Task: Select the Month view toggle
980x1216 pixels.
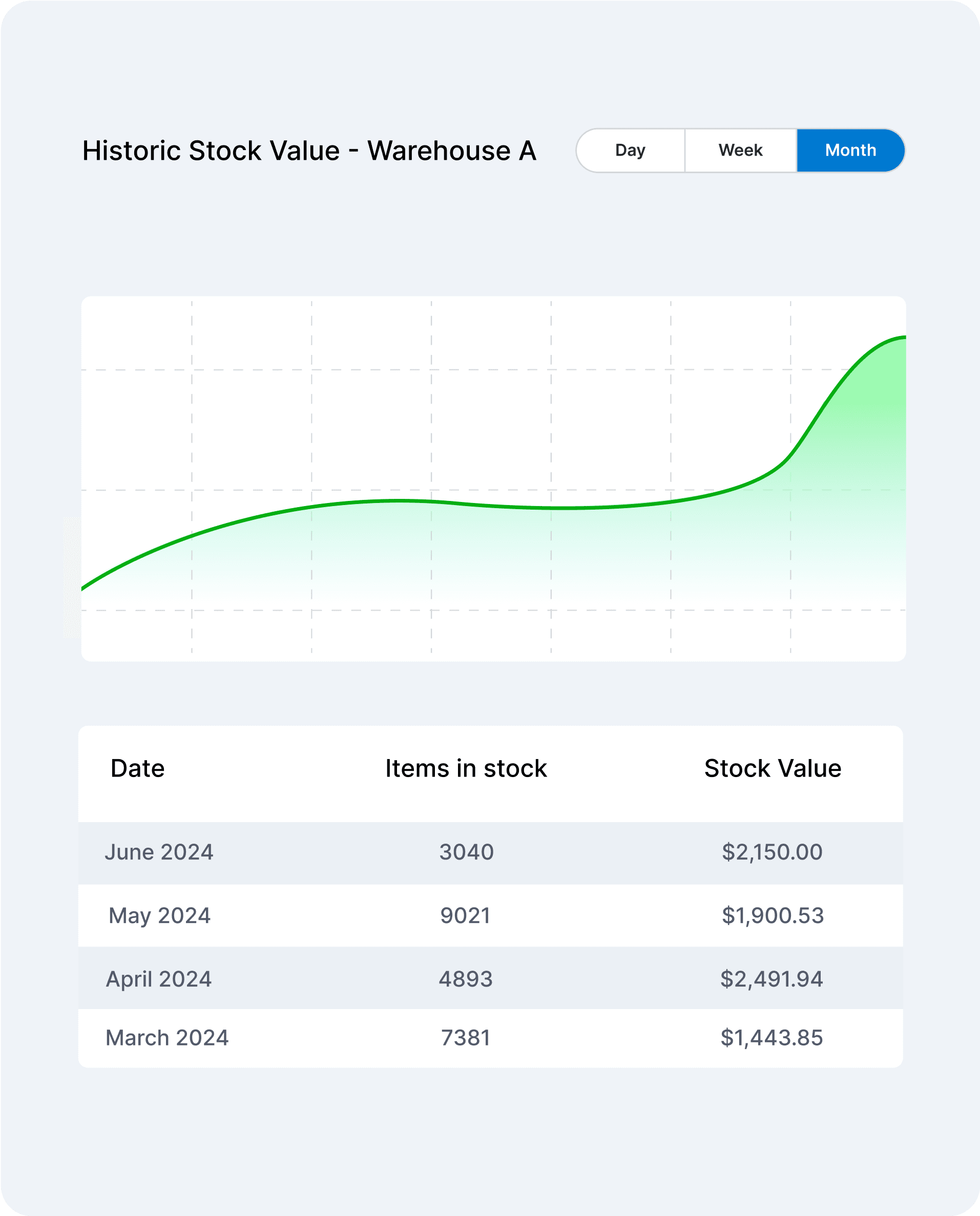Action: pos(850,150)
